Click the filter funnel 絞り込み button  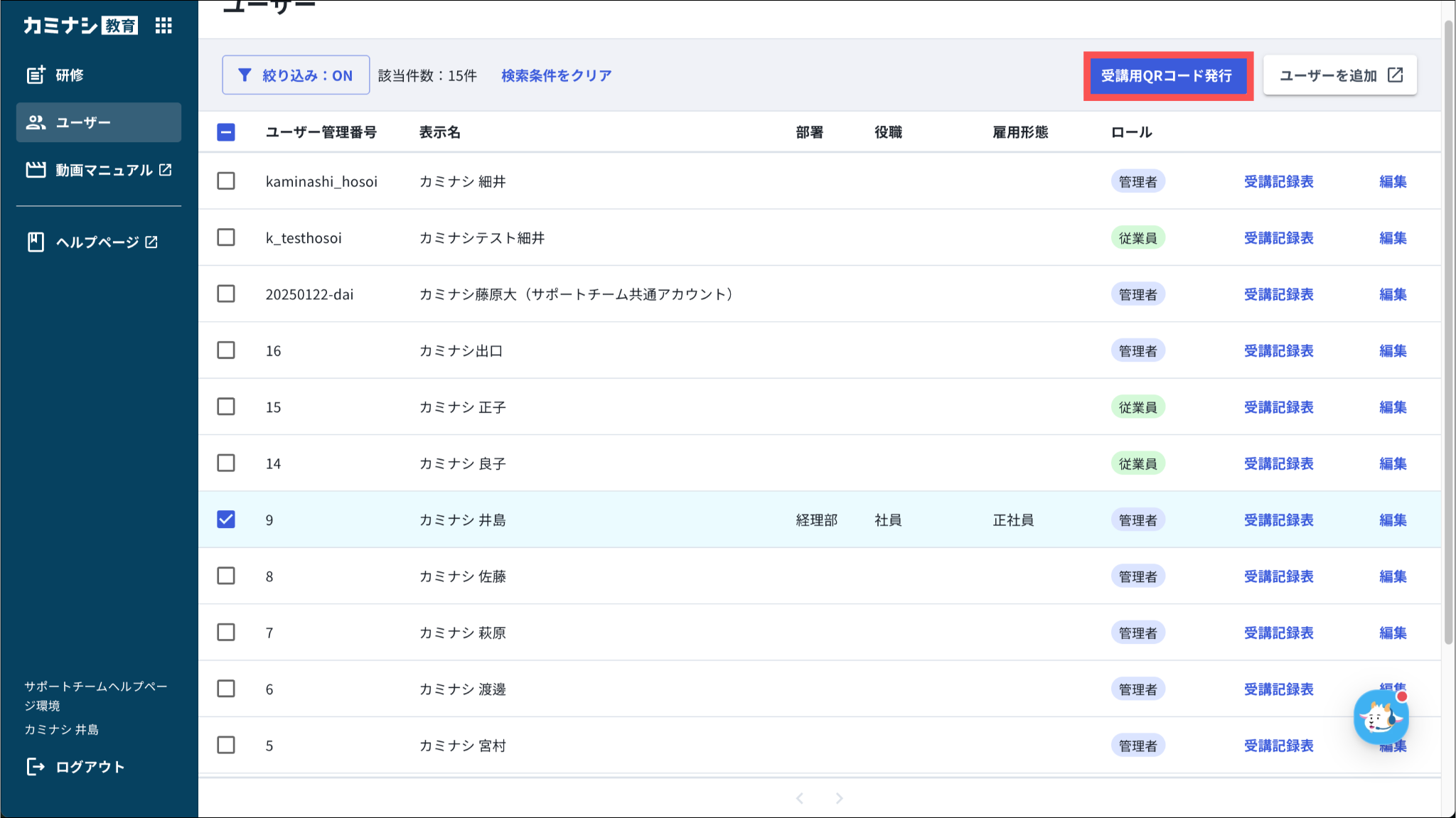[x=296, y=75]
